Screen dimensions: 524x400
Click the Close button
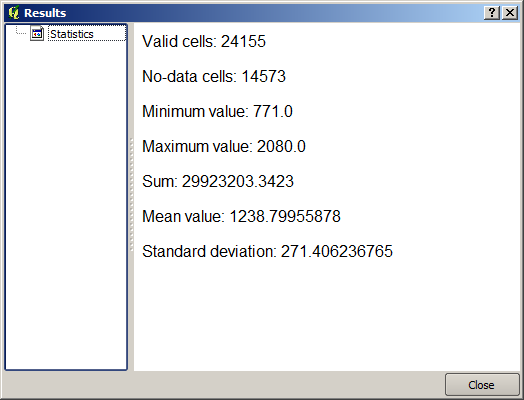(482, 385)
